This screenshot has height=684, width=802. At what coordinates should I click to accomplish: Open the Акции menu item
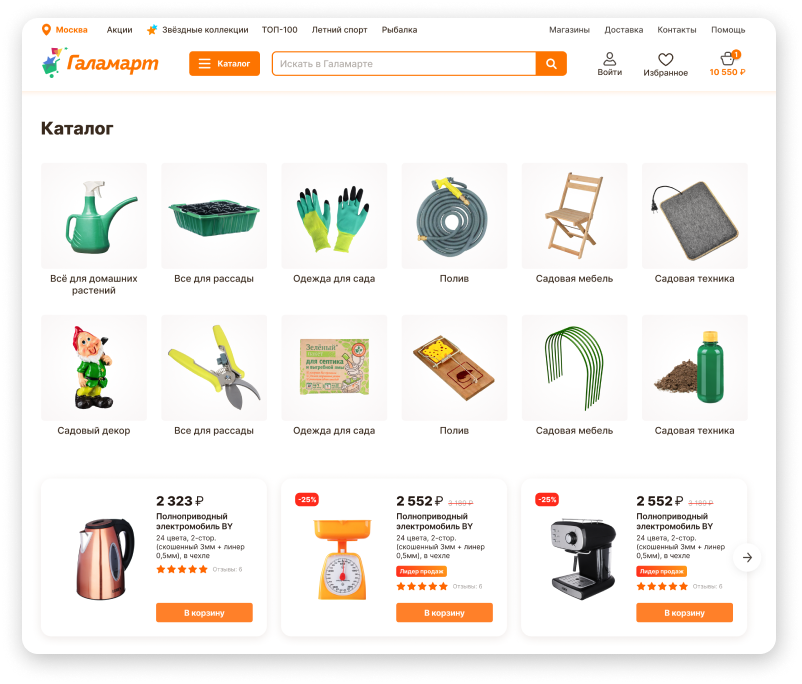coord(119,30)
